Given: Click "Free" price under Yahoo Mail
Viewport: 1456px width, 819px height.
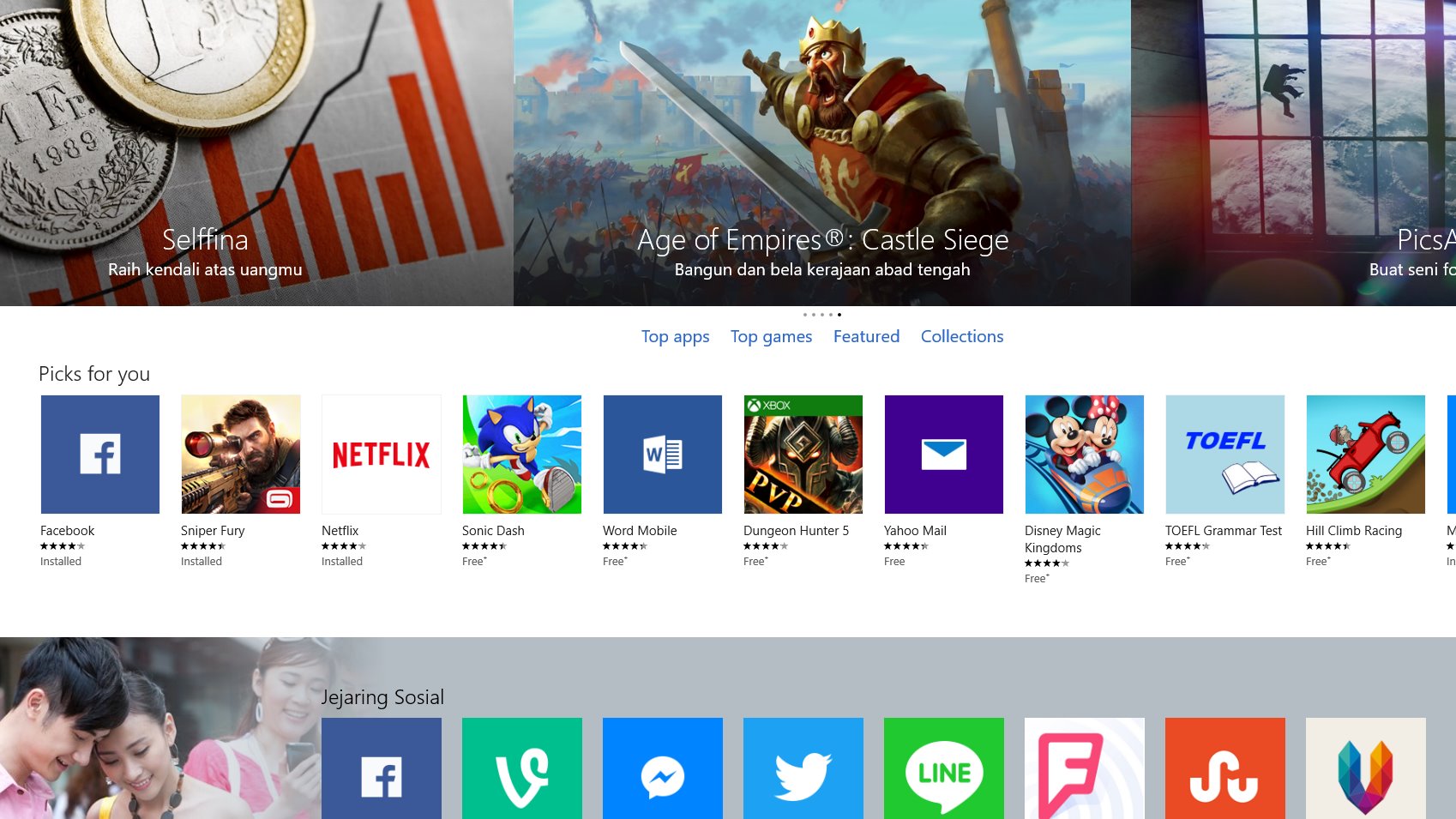Looking at the screenshot, I should [894, 562].
